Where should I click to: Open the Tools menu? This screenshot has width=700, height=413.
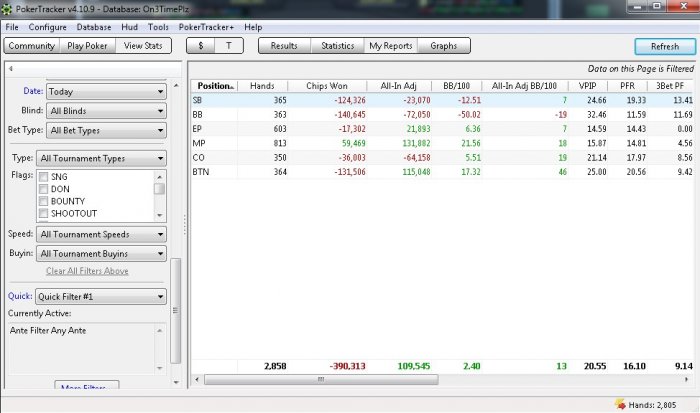[158, 27]
